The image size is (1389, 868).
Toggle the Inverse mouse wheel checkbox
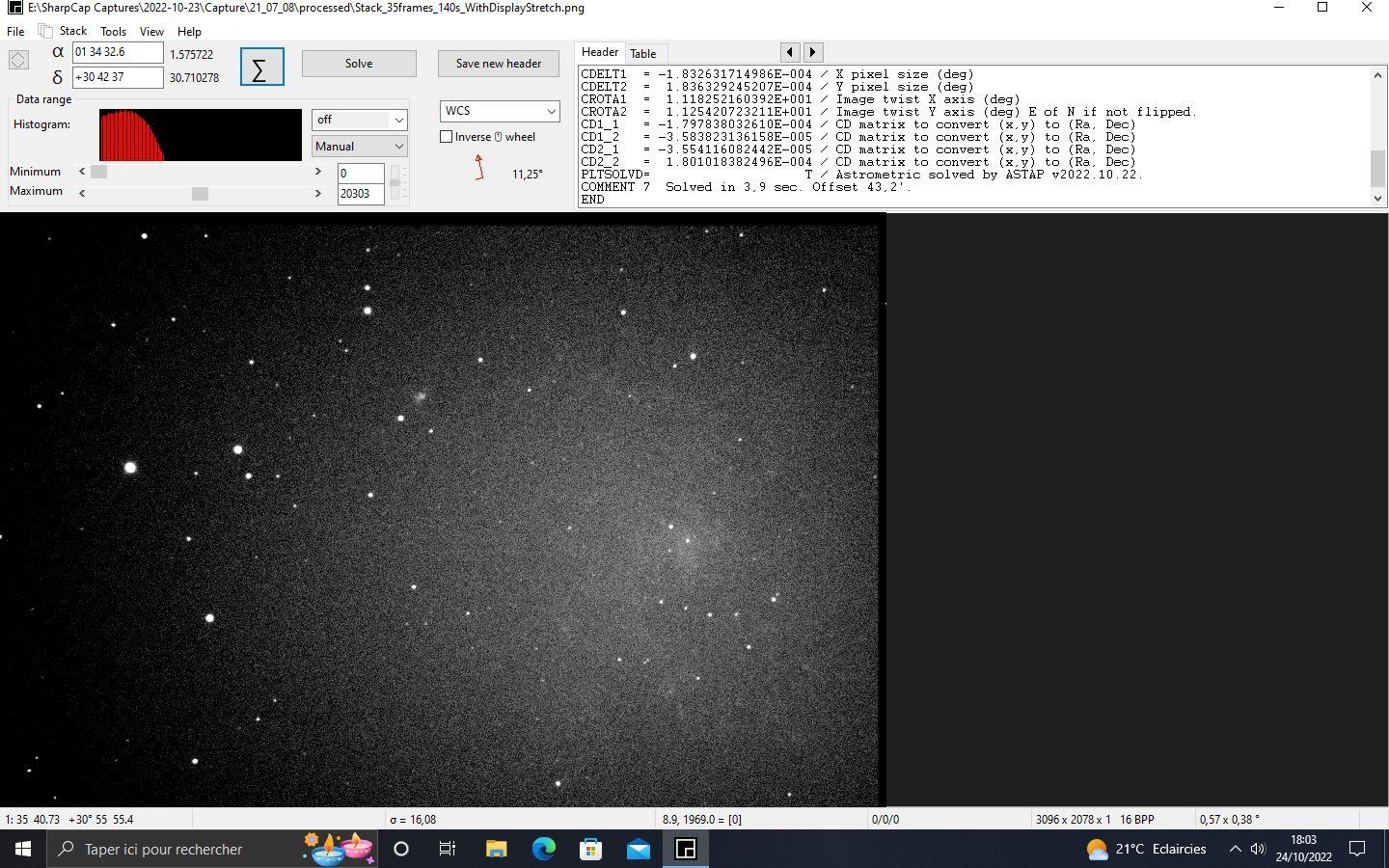[x=447, y=137]
